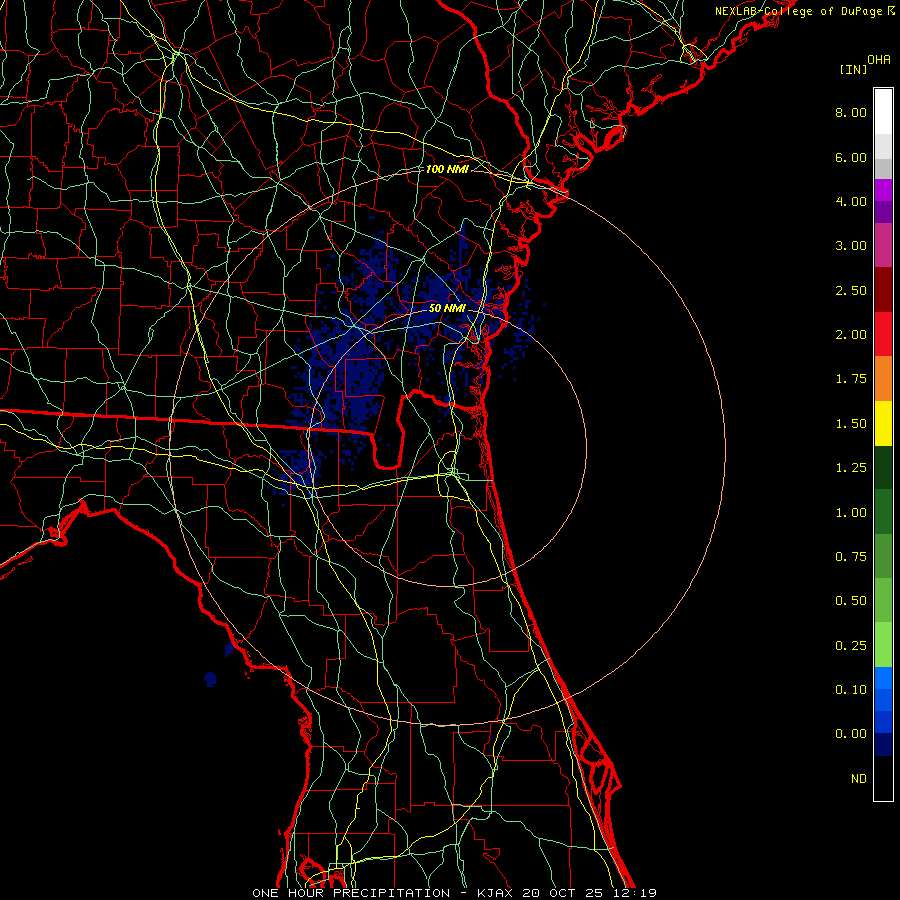Click the pink 3.00 inch legend swatch

883,245
